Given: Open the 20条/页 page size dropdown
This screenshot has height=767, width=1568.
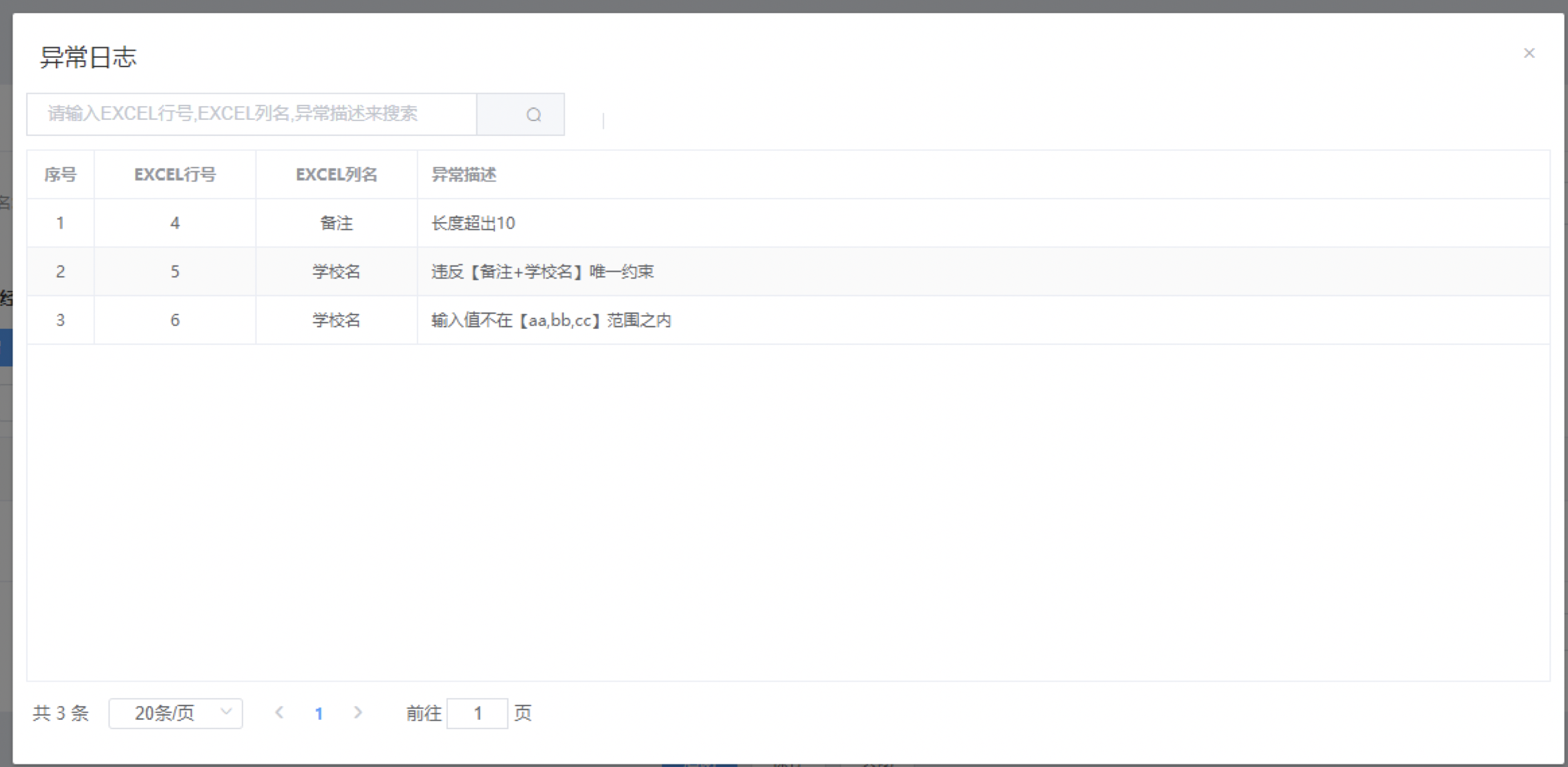Looking at the screenshot, I should click(x=176, y=713).
